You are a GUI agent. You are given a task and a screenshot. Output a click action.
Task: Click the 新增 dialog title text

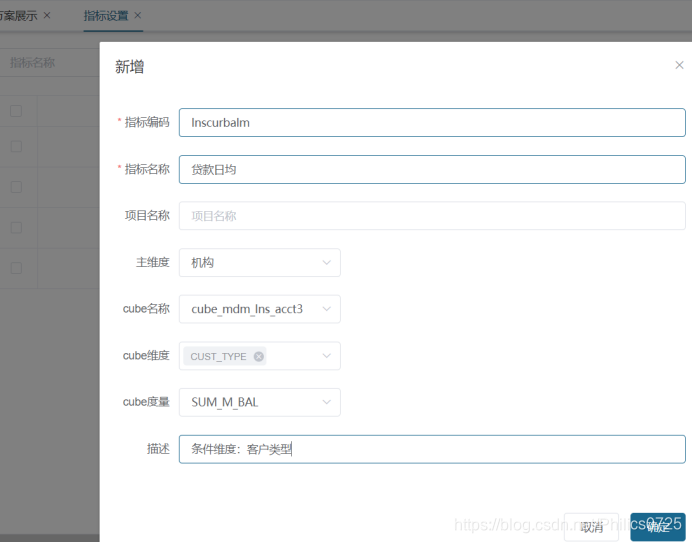[130, 67]
